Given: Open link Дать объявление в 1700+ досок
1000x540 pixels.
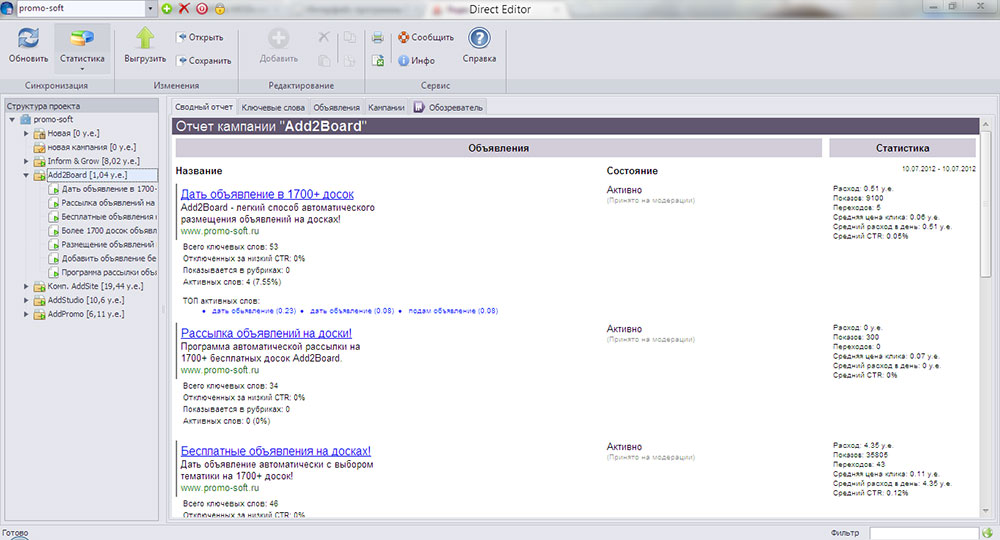Looking at the screenshot, I should click(x=267, y=194).
